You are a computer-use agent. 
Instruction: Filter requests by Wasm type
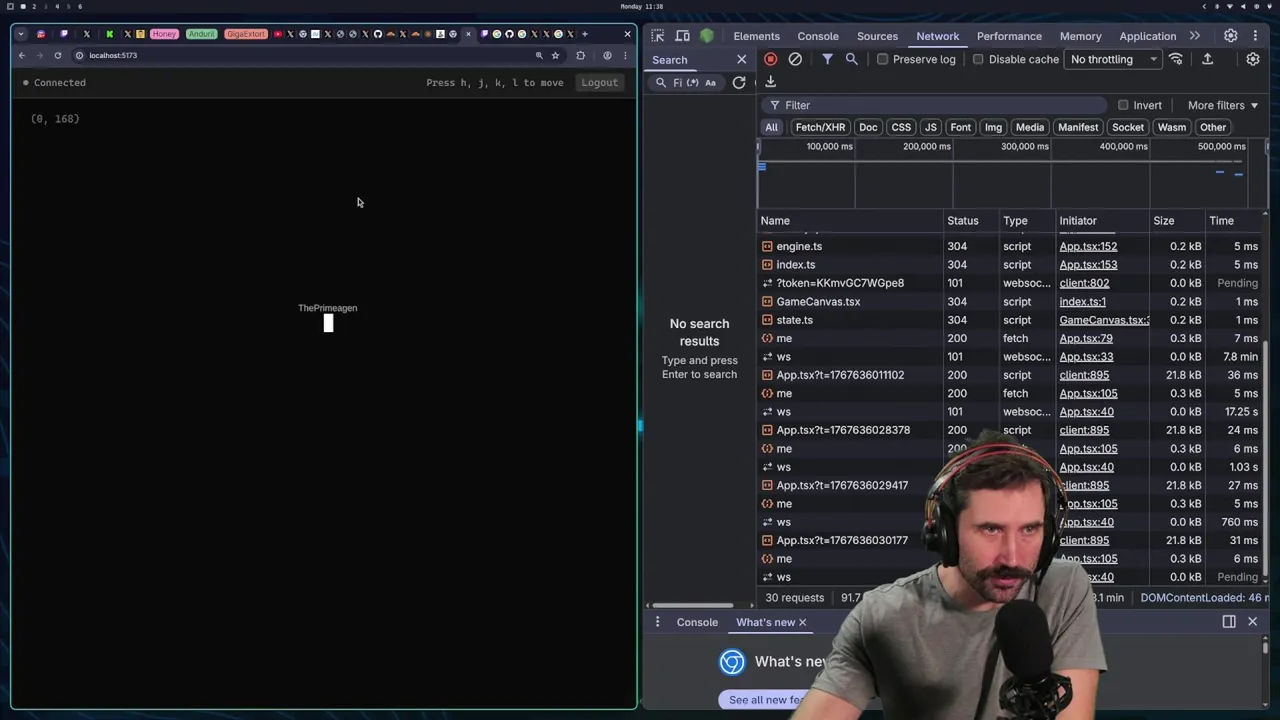point(1171,127)
